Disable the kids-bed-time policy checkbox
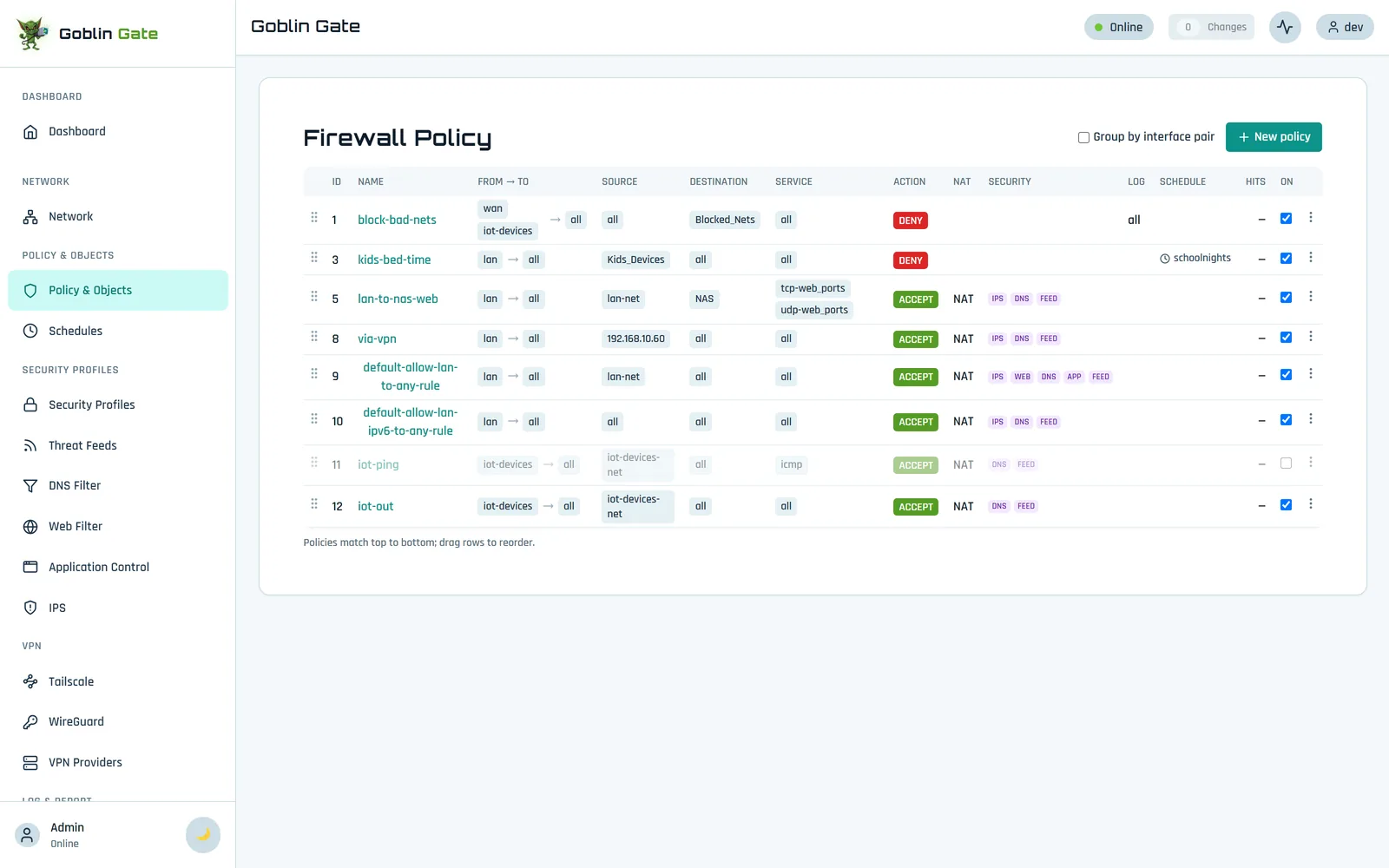Screen dimensions: 1389x868 pos(1286,259)
